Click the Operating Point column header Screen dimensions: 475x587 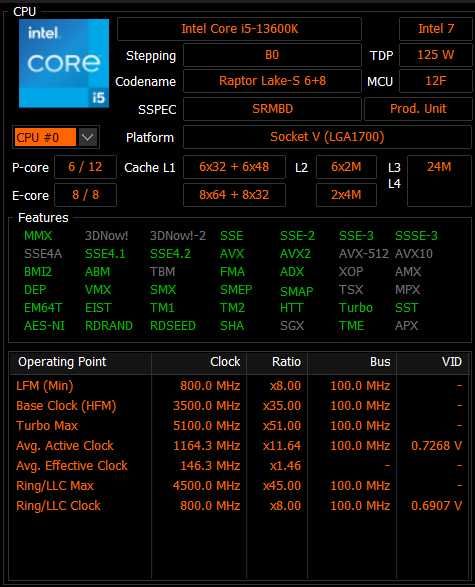point(80,362)
